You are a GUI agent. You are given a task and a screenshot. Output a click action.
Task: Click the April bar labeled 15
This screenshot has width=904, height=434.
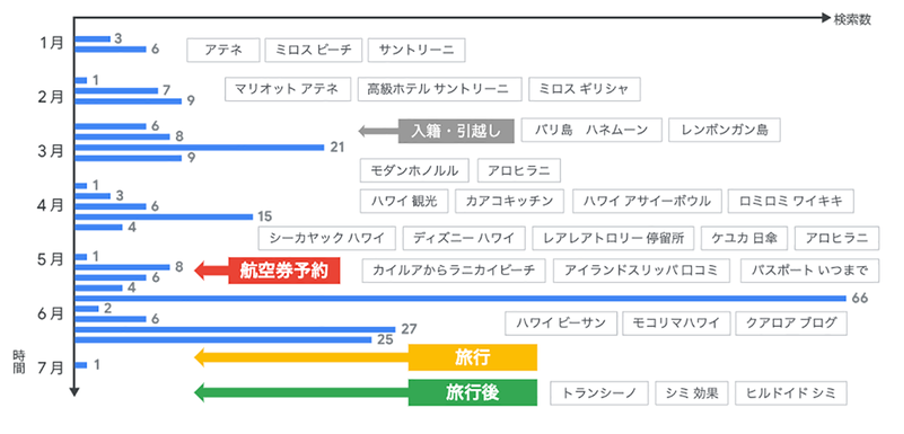164,216
